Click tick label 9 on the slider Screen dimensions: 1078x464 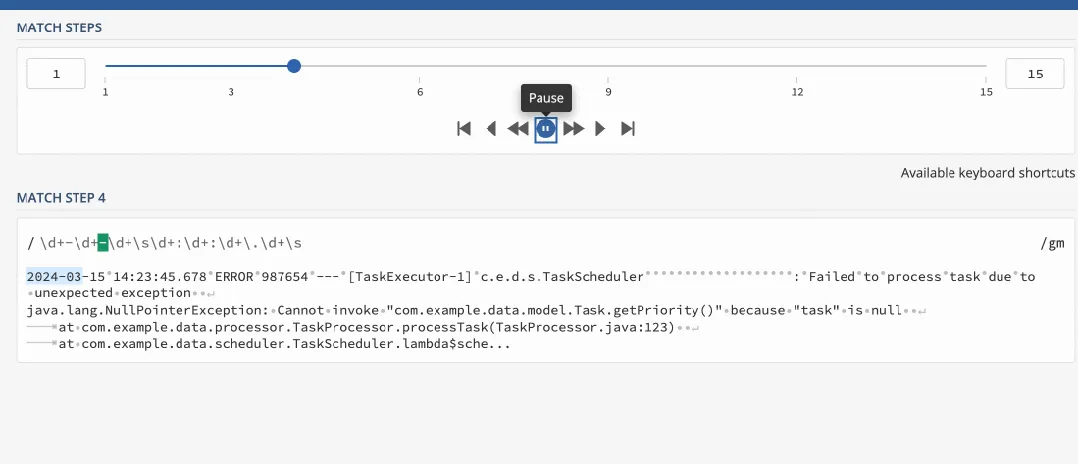(608, 92)
